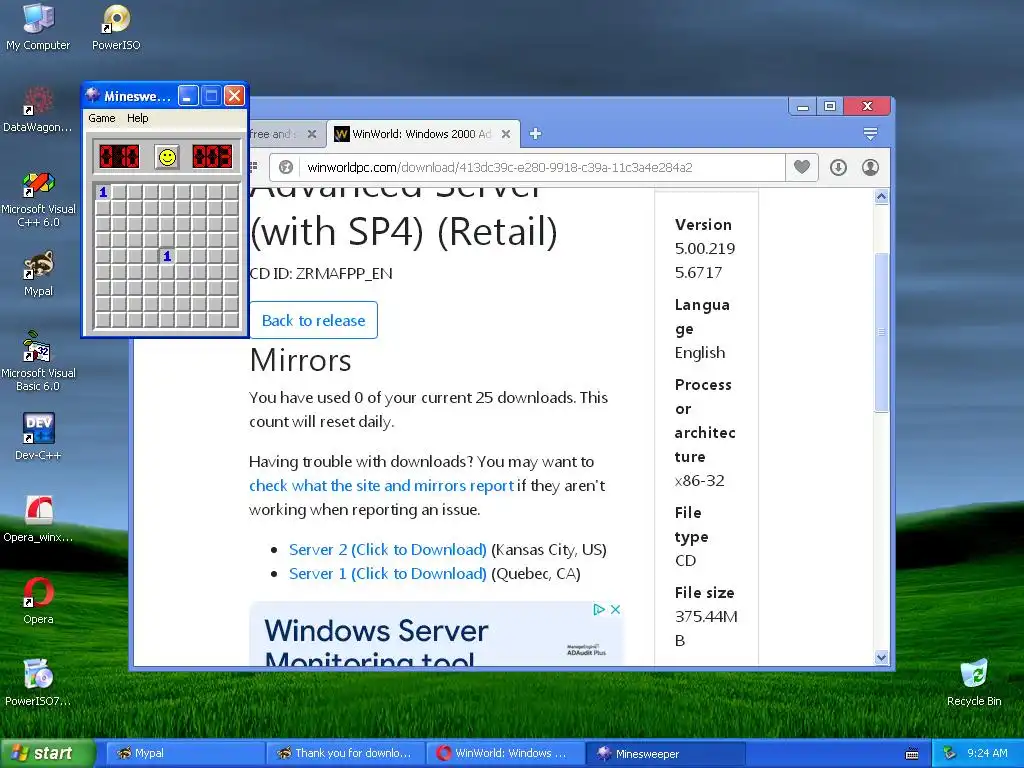Launch Opera from the desktop shortcut

(38, 601)
